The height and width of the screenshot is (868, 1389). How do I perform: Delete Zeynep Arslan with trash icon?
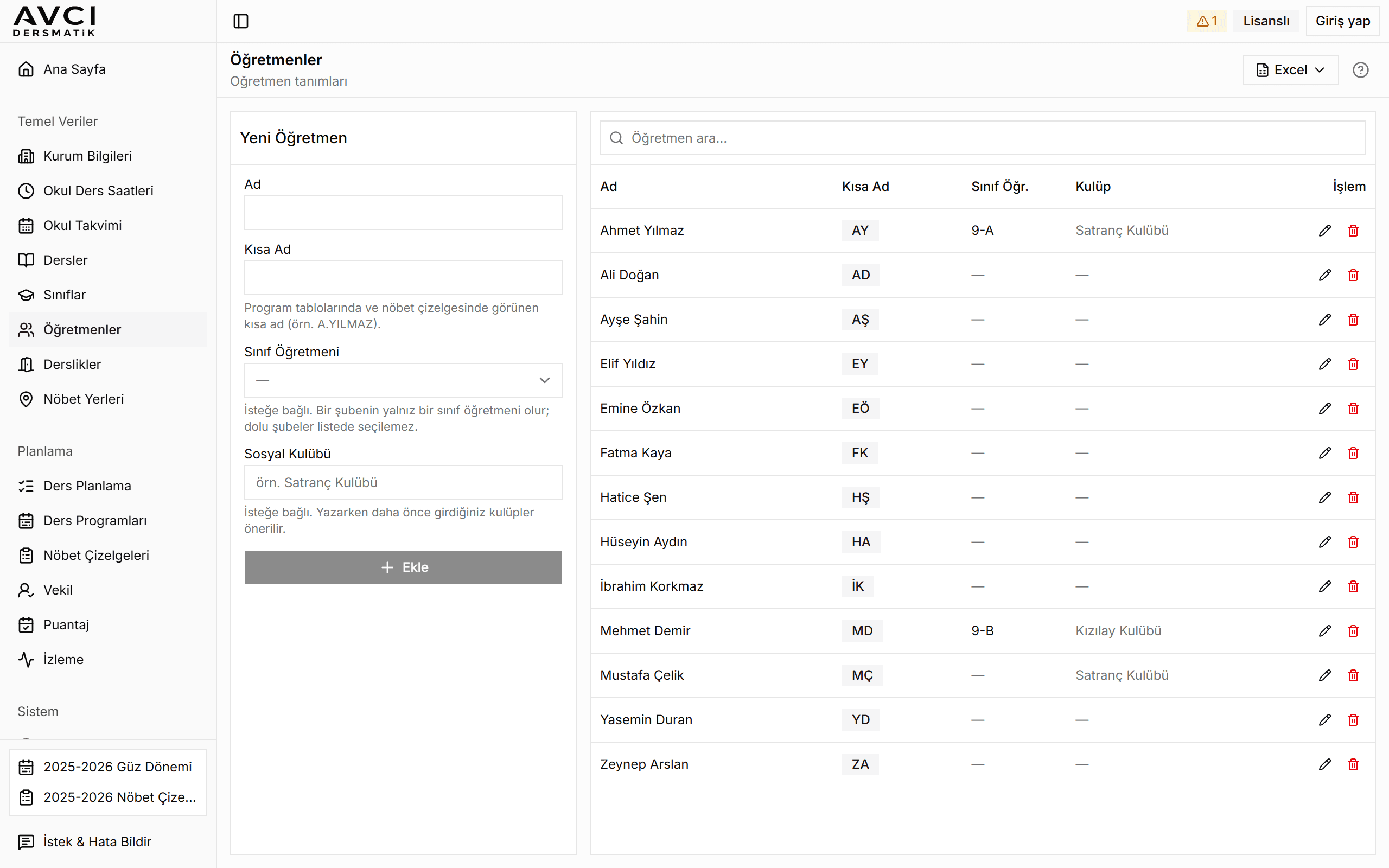tap(1353, 764)
